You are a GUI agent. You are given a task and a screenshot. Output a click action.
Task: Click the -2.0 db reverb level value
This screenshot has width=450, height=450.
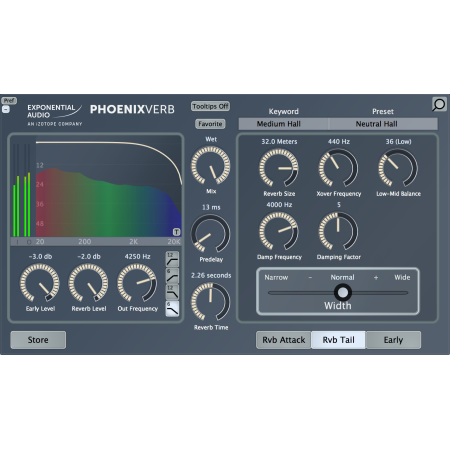[89, 257]
